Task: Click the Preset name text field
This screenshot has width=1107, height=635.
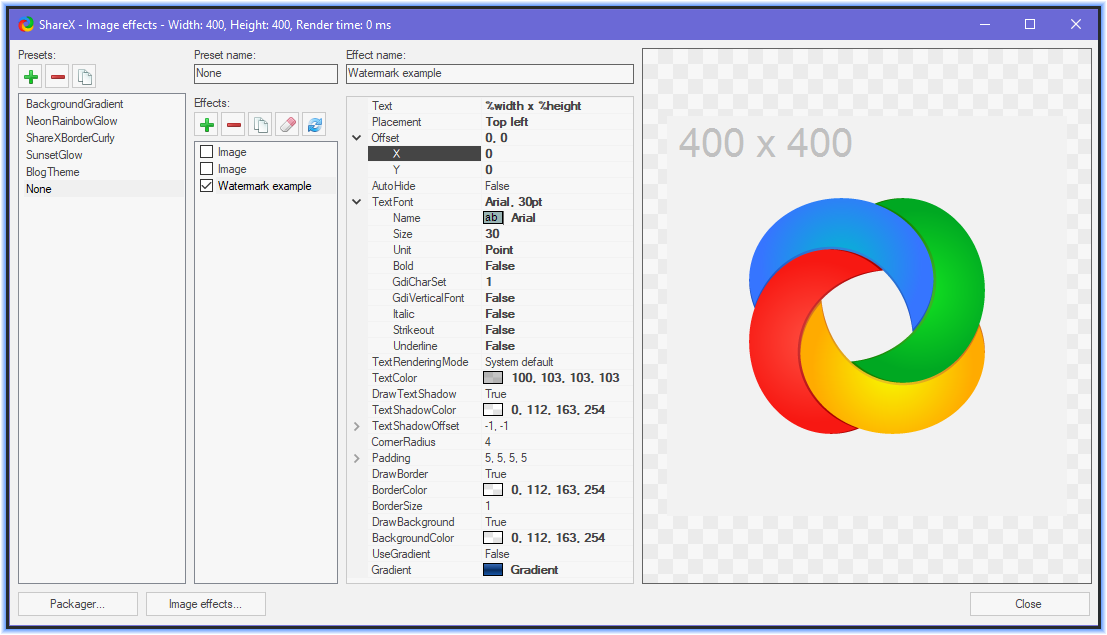Action: 265,74
